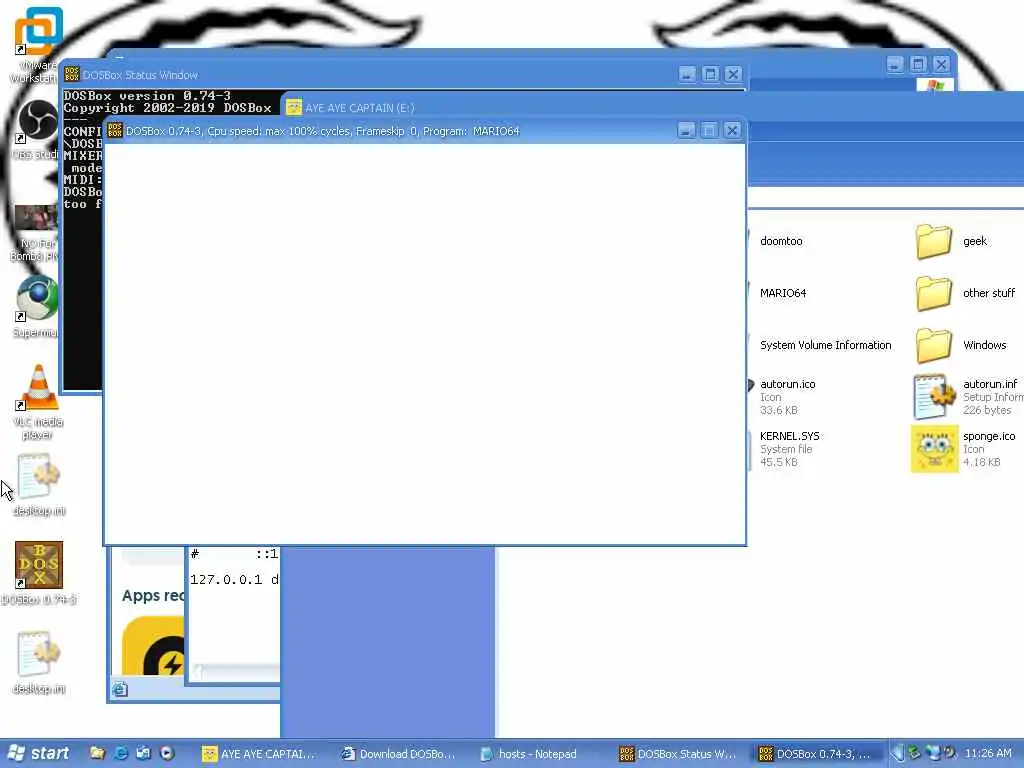The height and width of the screenshot is (768, 1024).
Task: Click the DOSBox Status Window title bar icon
Action: tap(72, 74)
